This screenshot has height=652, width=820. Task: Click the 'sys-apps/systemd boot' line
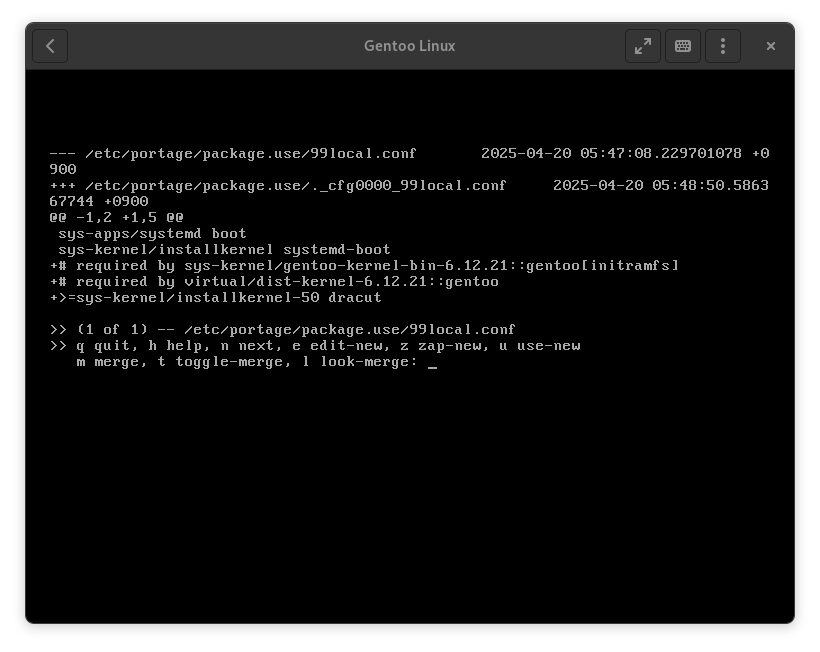click(152, 234)
